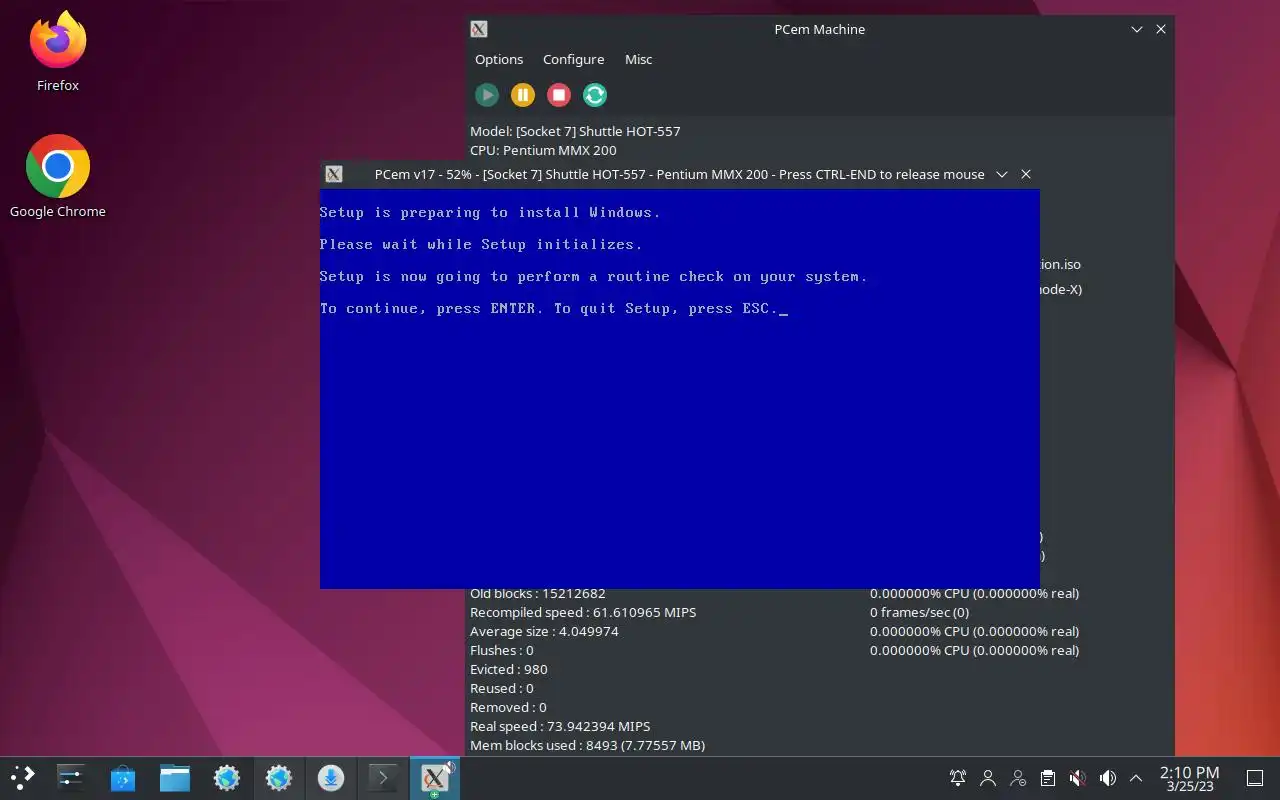Open the terminal from the taskbar
This screenshot has width=1280, height=800.
pyautogui.click(x=382, y=777)
